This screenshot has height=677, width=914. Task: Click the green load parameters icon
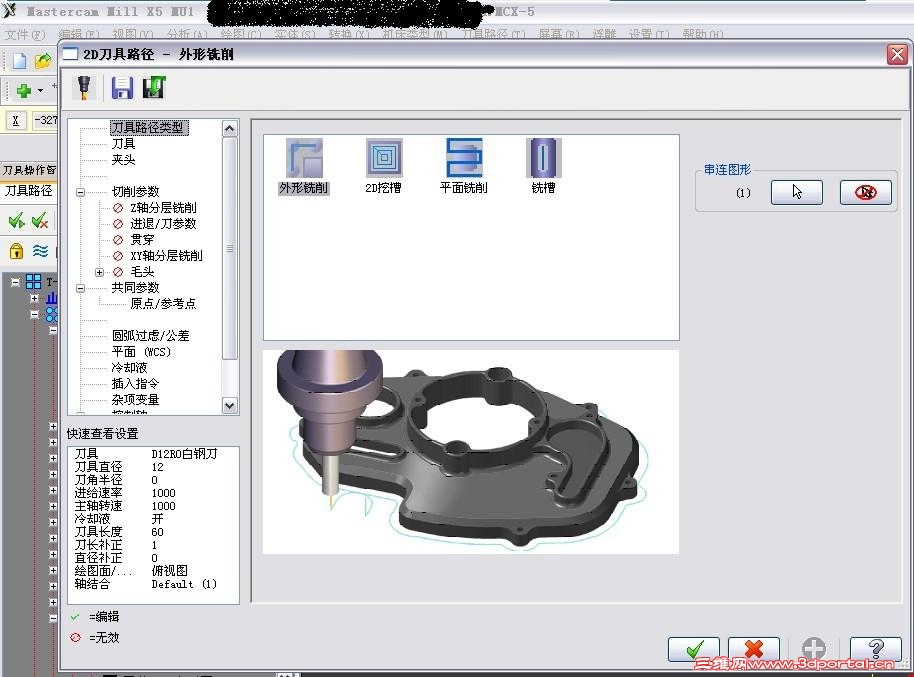point(154,87)
